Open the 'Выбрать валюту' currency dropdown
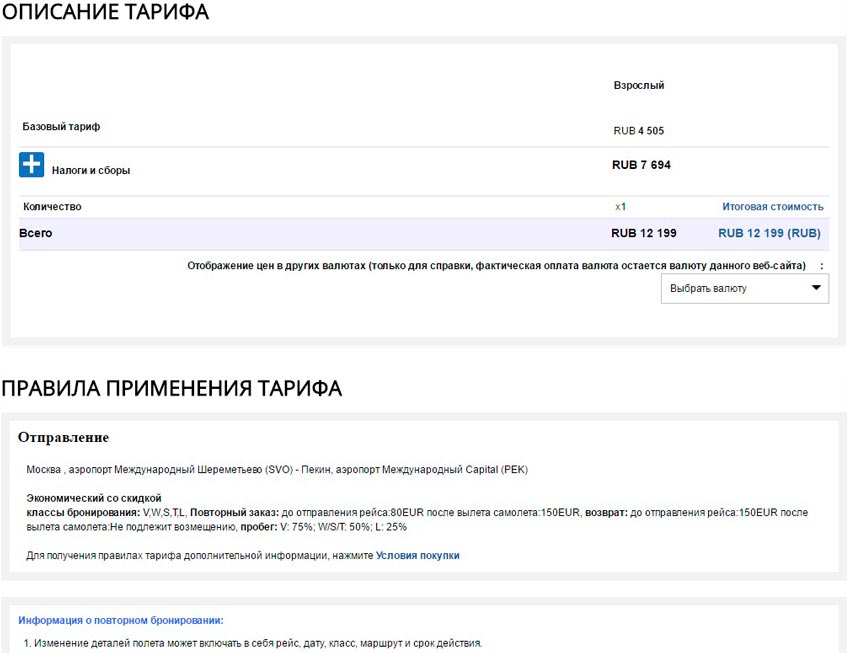The width and height of the screenshot is (850, 653). click(x=744, y=288)
